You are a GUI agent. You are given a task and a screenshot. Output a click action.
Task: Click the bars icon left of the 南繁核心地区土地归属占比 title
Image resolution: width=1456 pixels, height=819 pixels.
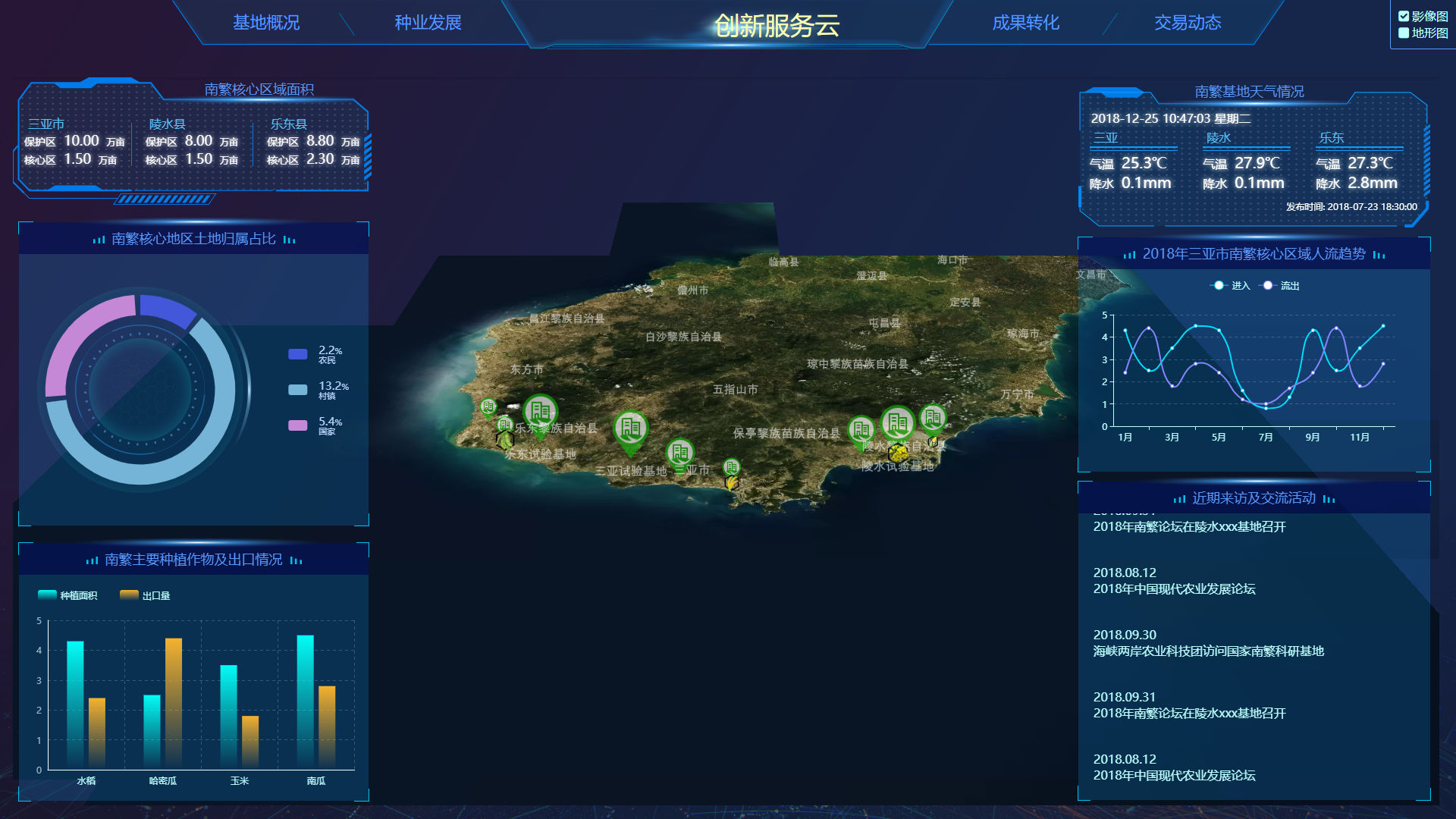pyautogui.click(x=99, y=240)
